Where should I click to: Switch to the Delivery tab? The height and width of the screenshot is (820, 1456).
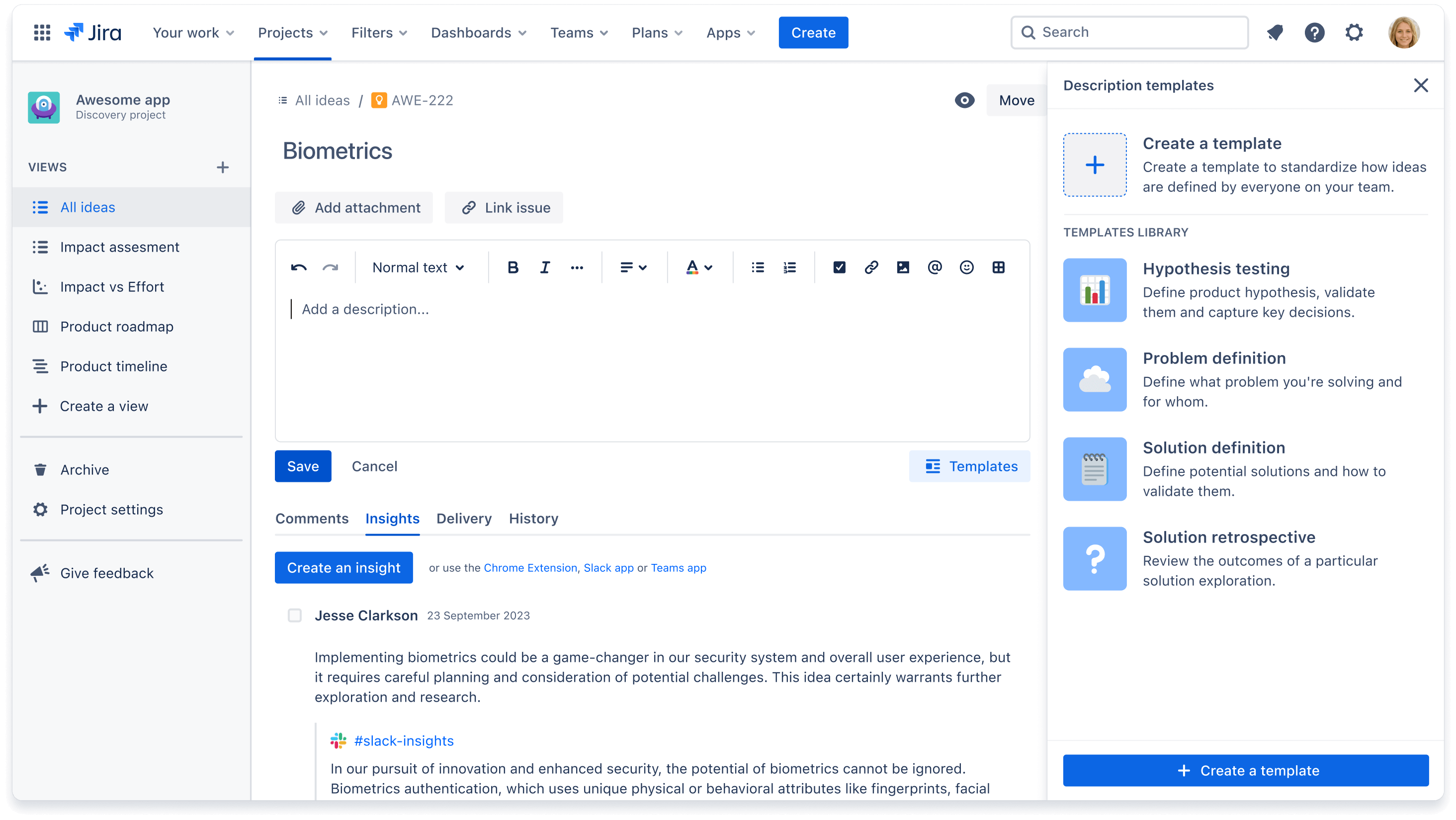click(464, 518)
